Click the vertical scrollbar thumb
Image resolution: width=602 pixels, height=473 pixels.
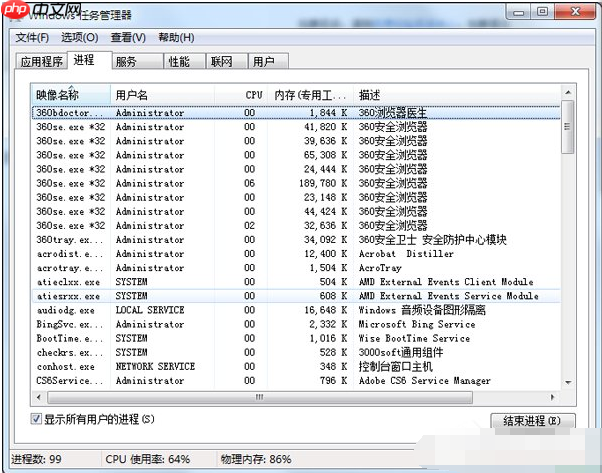click(567, 127)
